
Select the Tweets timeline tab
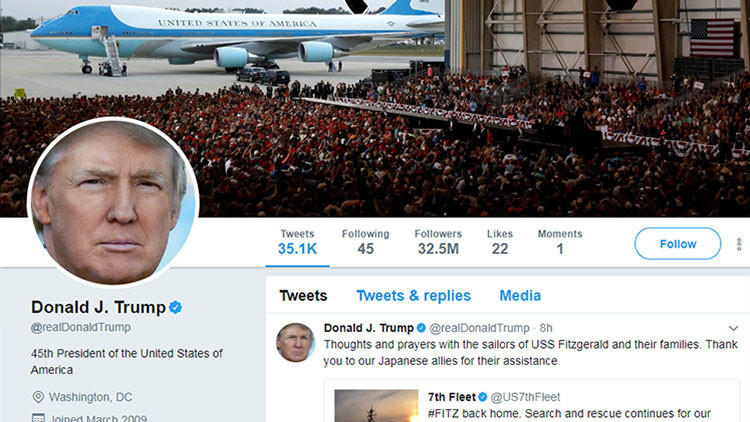coord(303,295)
